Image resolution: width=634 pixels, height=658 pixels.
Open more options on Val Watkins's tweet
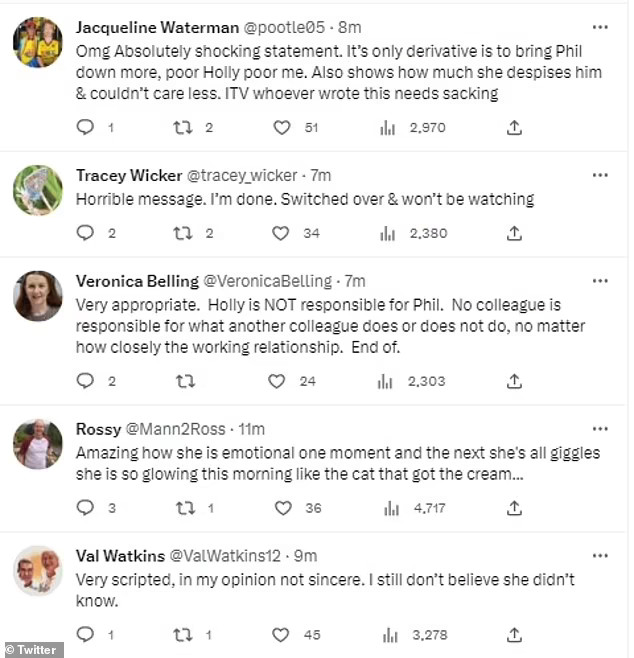point(599,556)
